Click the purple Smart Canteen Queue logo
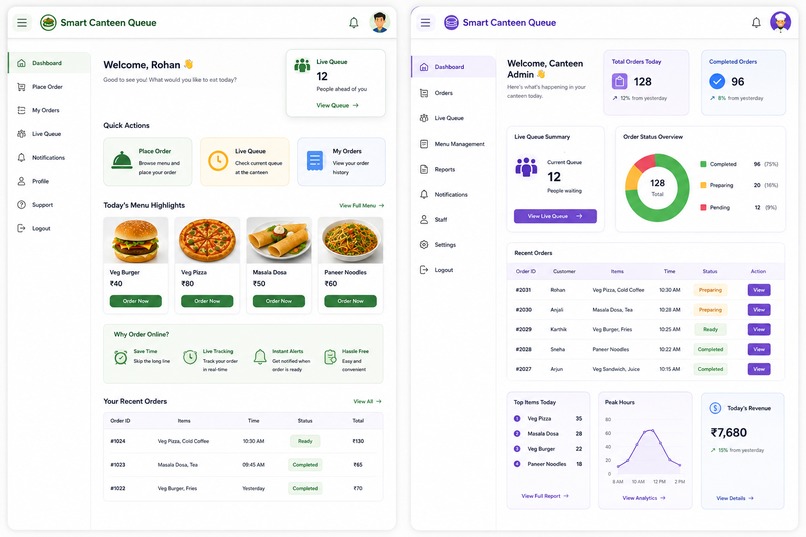Viewport: 806px width, 537px height. [451, 23]
